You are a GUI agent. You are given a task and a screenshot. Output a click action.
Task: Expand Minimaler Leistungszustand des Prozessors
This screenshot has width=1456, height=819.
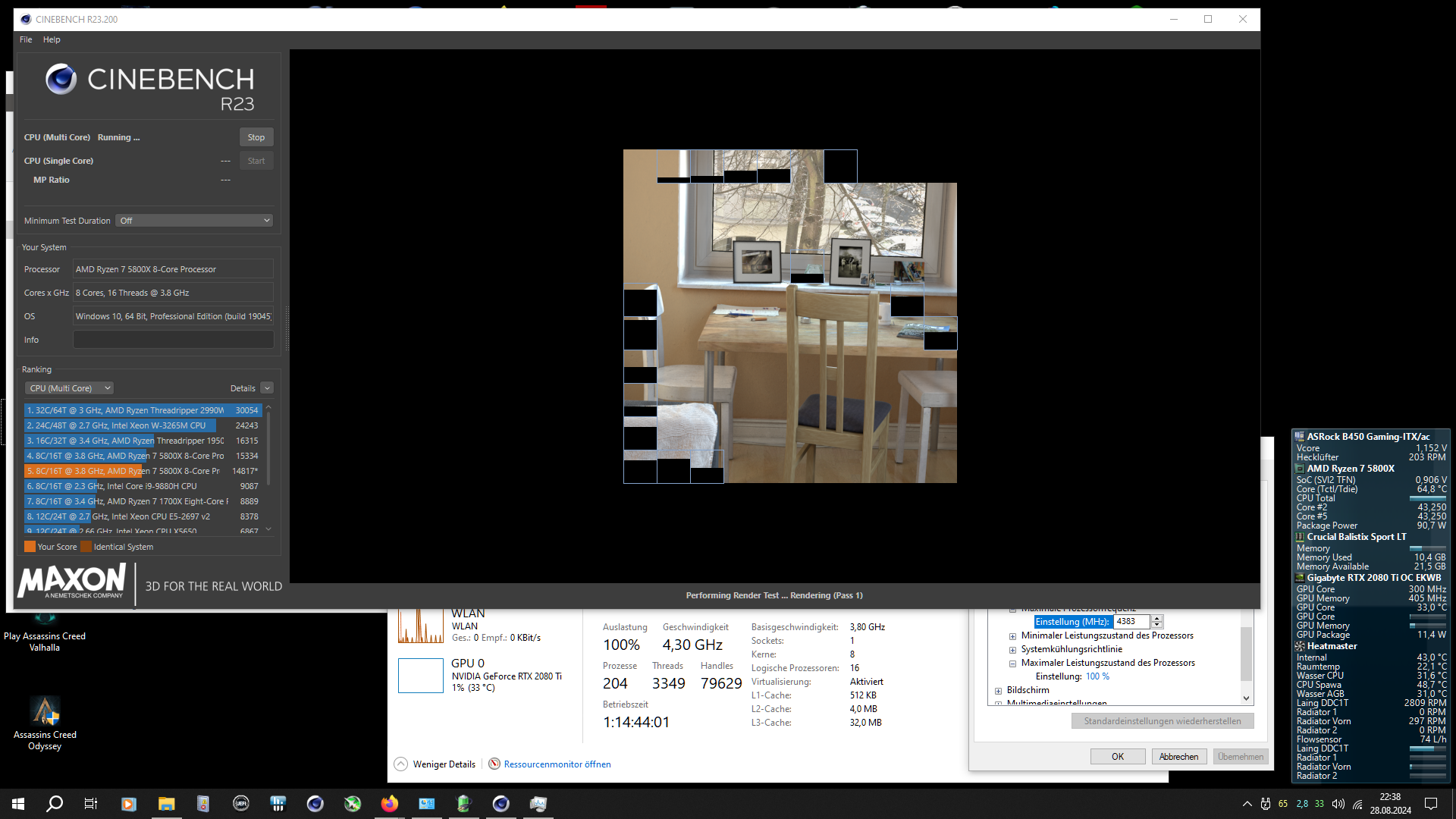tap(1012, 636)
